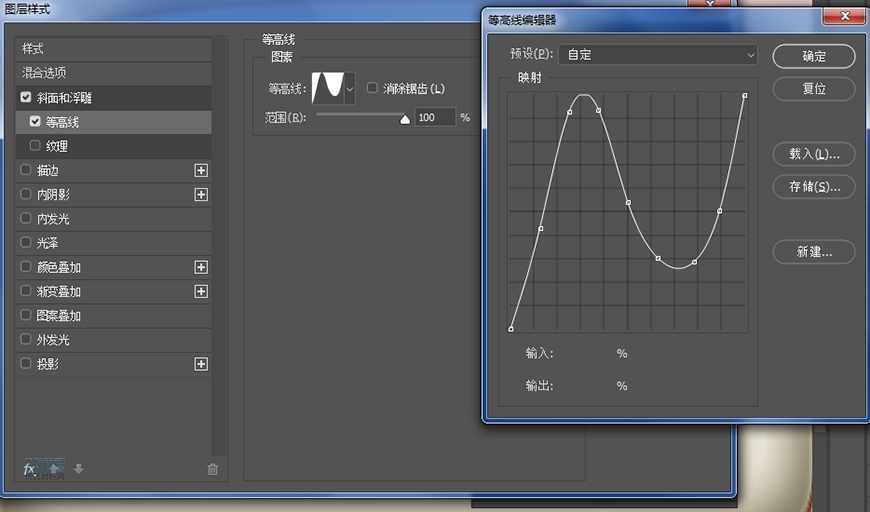Click the plus icon beside 内阴影

pyautogui.click(x=201, y=195)
